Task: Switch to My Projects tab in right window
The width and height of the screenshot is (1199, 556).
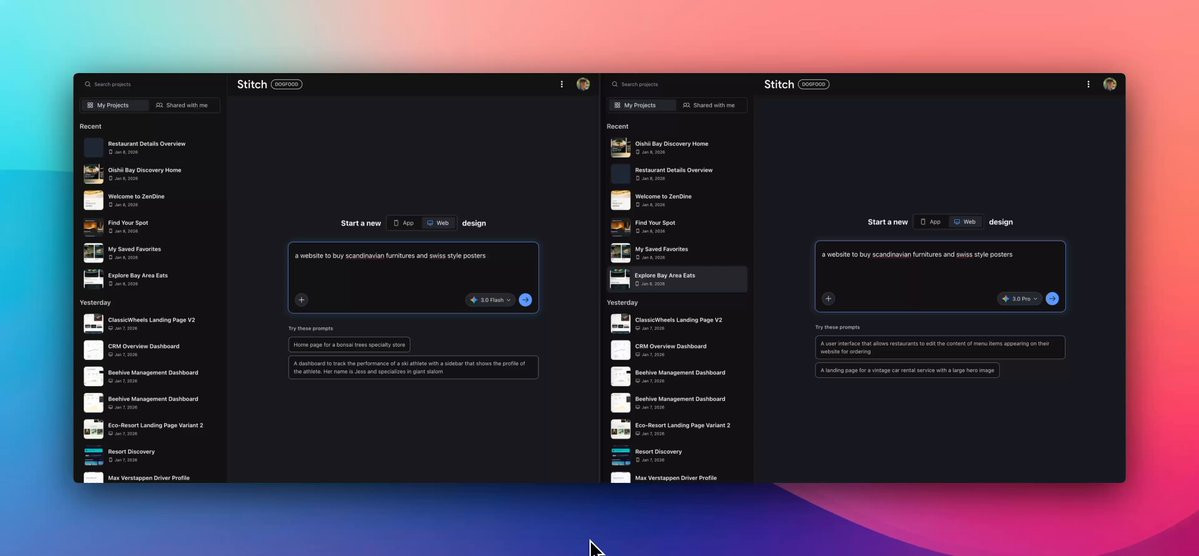Action: [x=642, y=106]
